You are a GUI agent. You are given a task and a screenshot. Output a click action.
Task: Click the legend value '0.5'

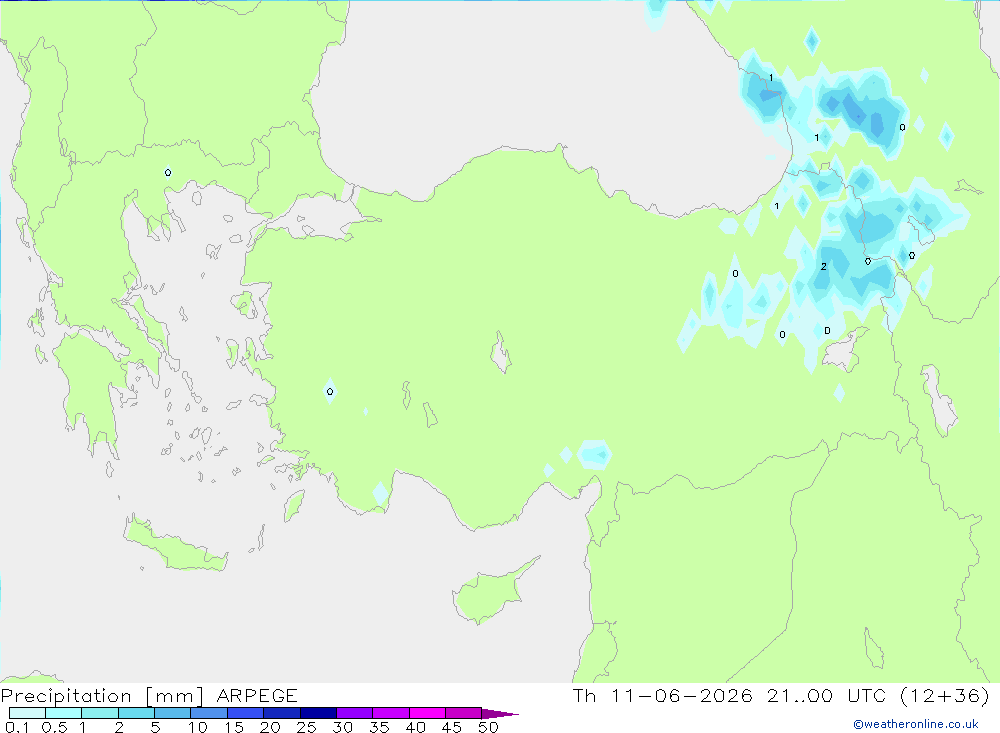pyautogui.click(x=54, y=727)
